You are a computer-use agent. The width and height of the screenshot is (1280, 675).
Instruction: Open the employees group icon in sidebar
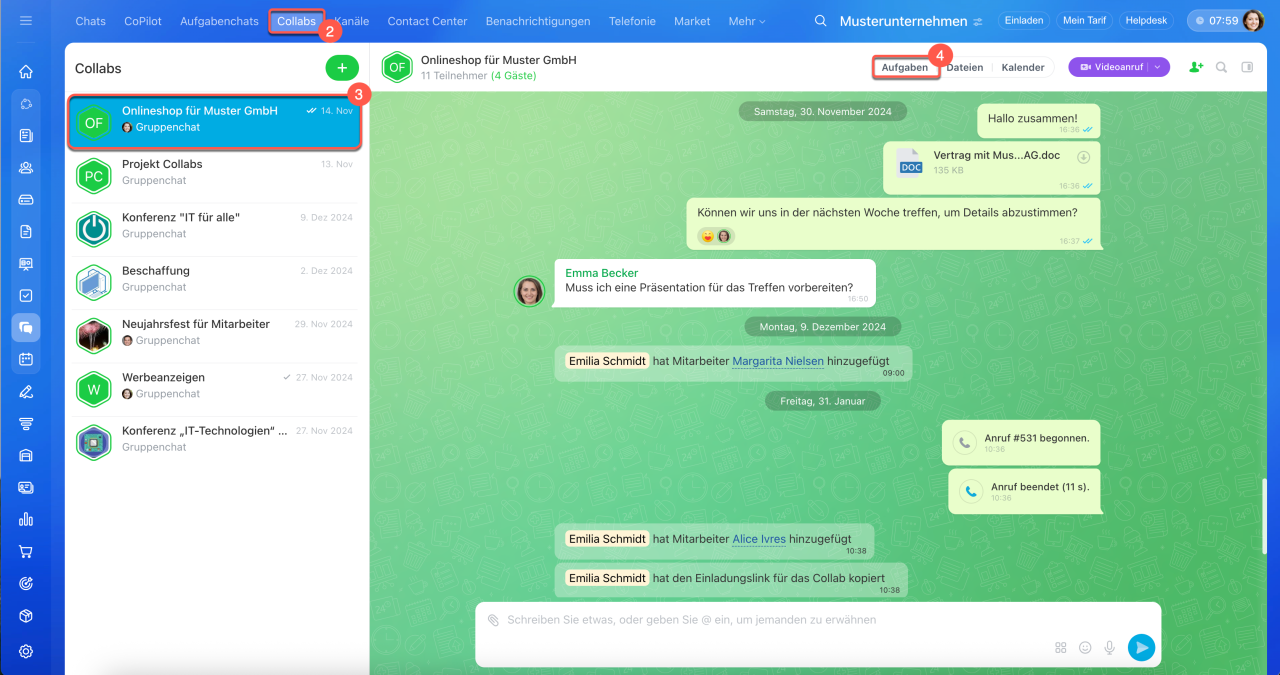(x=26, y=168)
